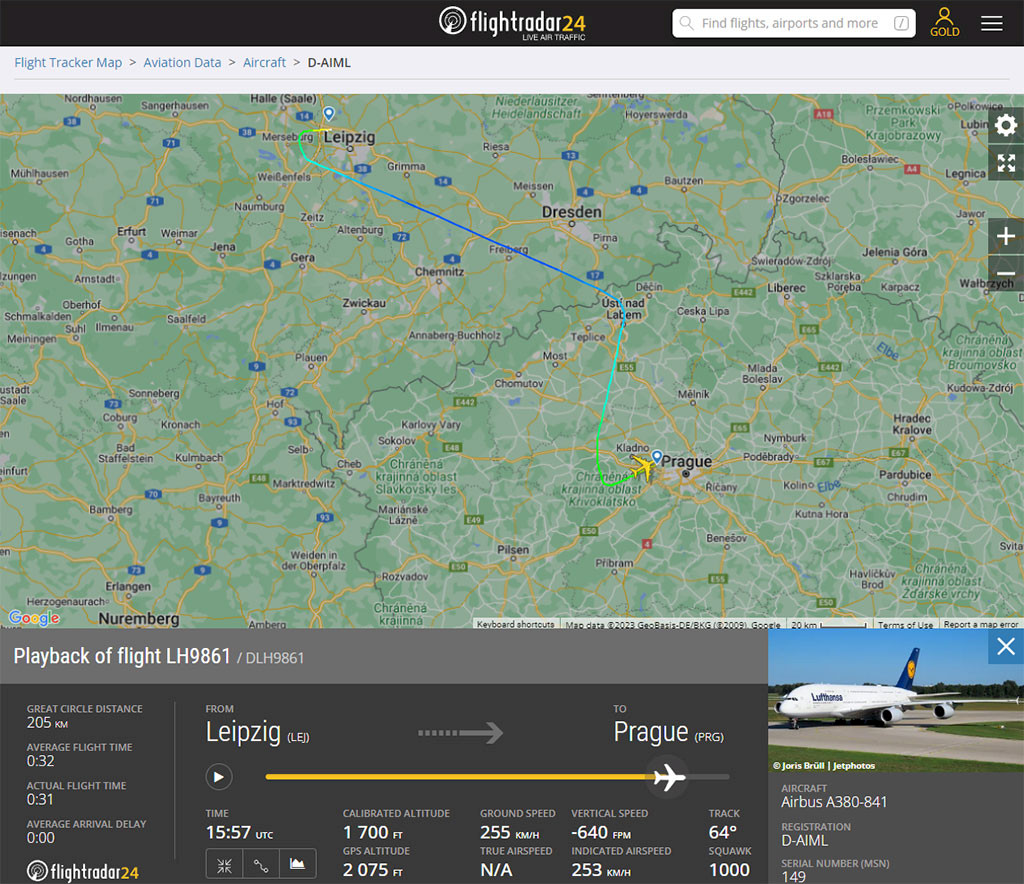This screenshot has height=884, width=1024.
Task: Open the map settings gear
Action: point(1005,125)
